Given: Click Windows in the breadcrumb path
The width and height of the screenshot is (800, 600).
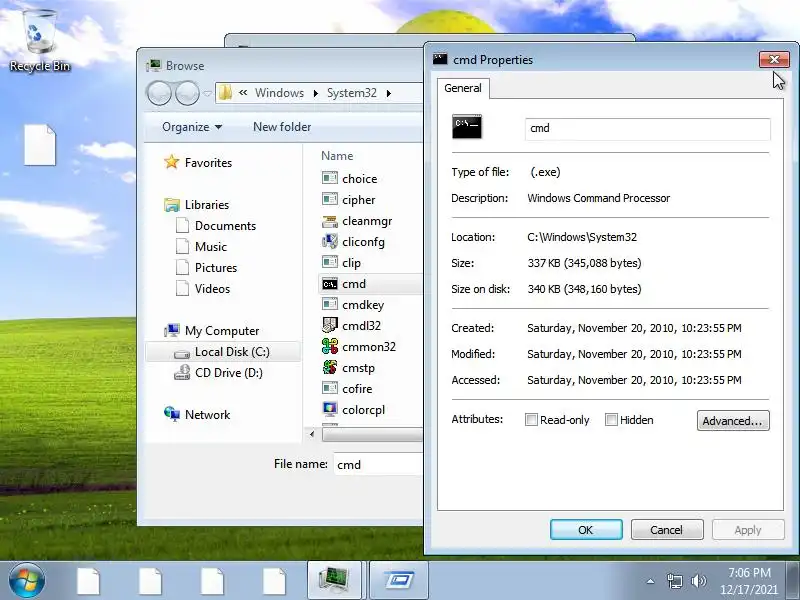Looking at the screenshot, I should click(x=279, y=93).
